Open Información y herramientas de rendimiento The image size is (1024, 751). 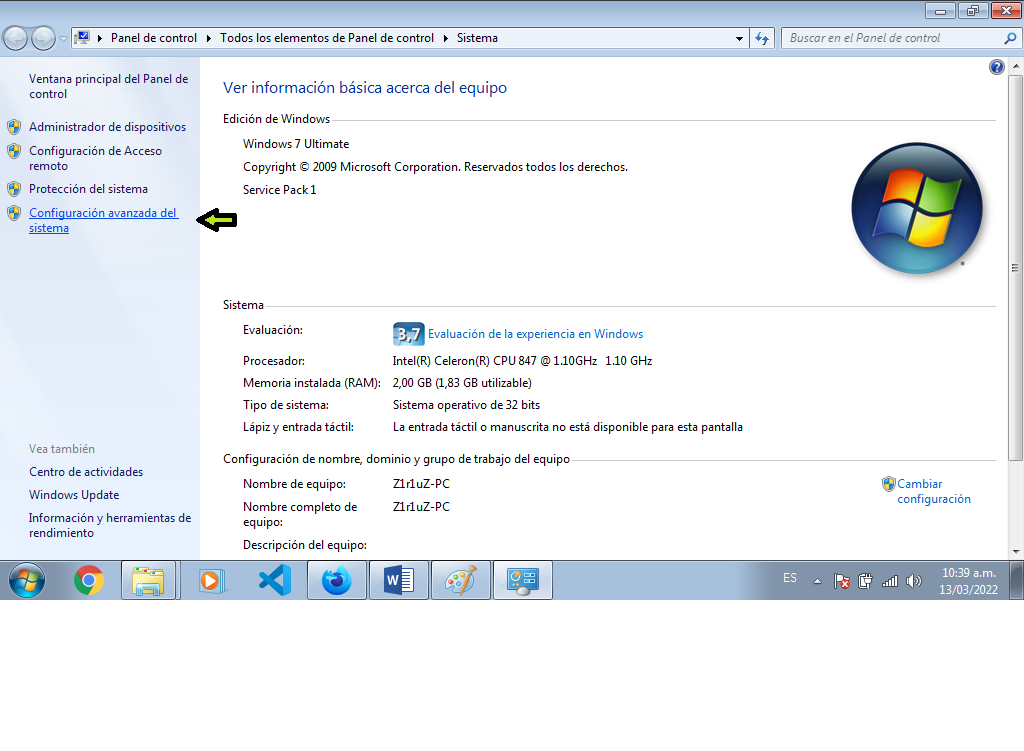point(110,525)
